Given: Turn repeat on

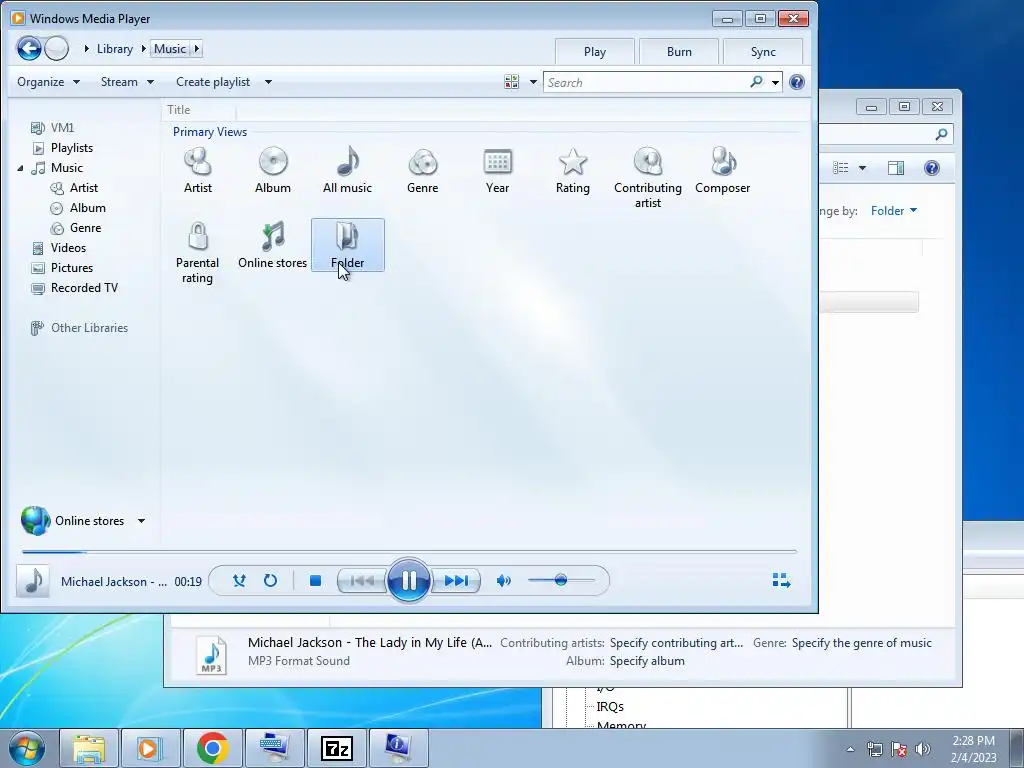Looking at the screenshot, I should 270,581.
